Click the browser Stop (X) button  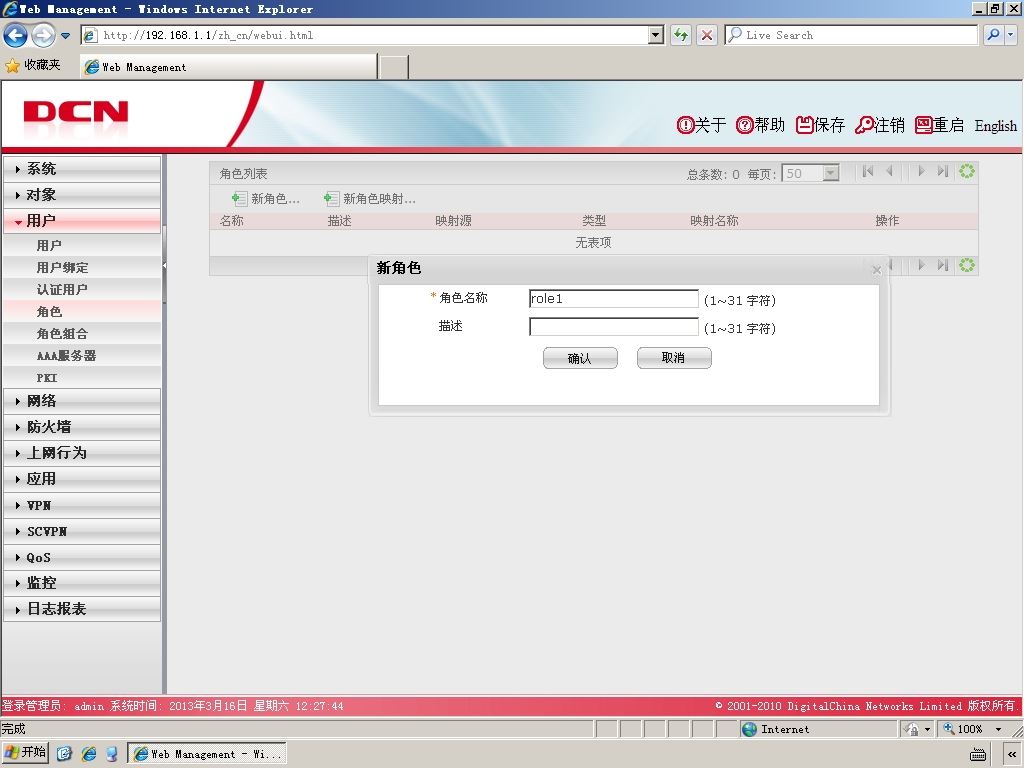[x=707, y=35]
